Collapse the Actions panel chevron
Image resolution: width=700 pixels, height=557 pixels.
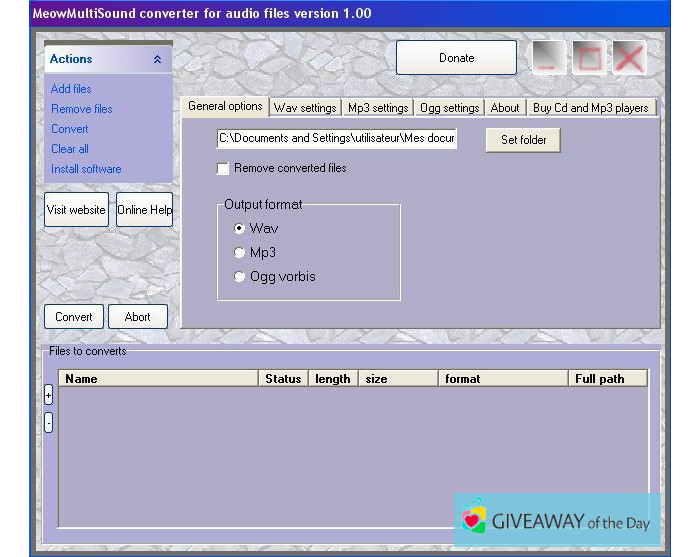point(157,60)
